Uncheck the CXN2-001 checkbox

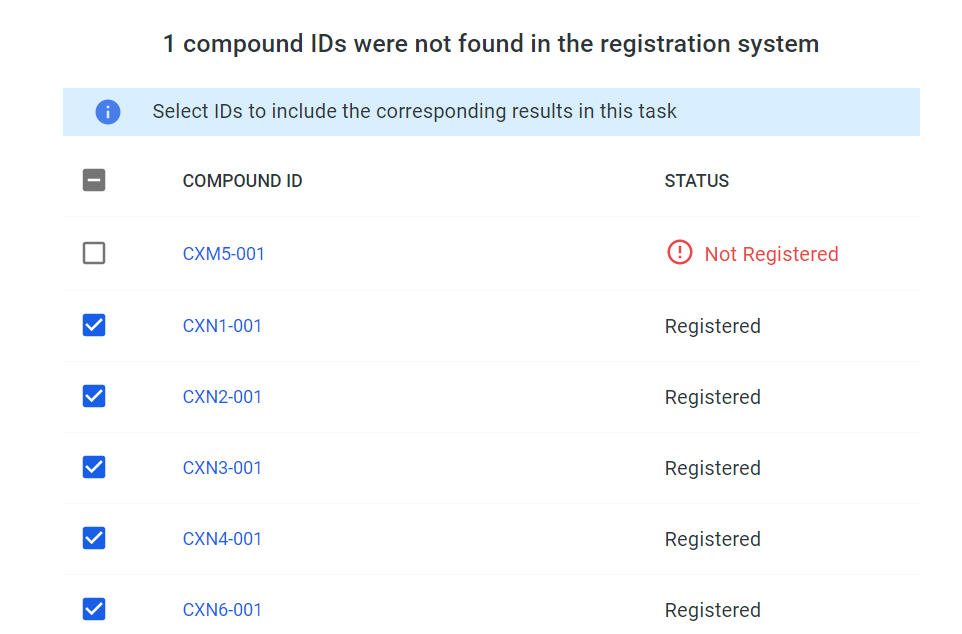click(x=94, y=396)
